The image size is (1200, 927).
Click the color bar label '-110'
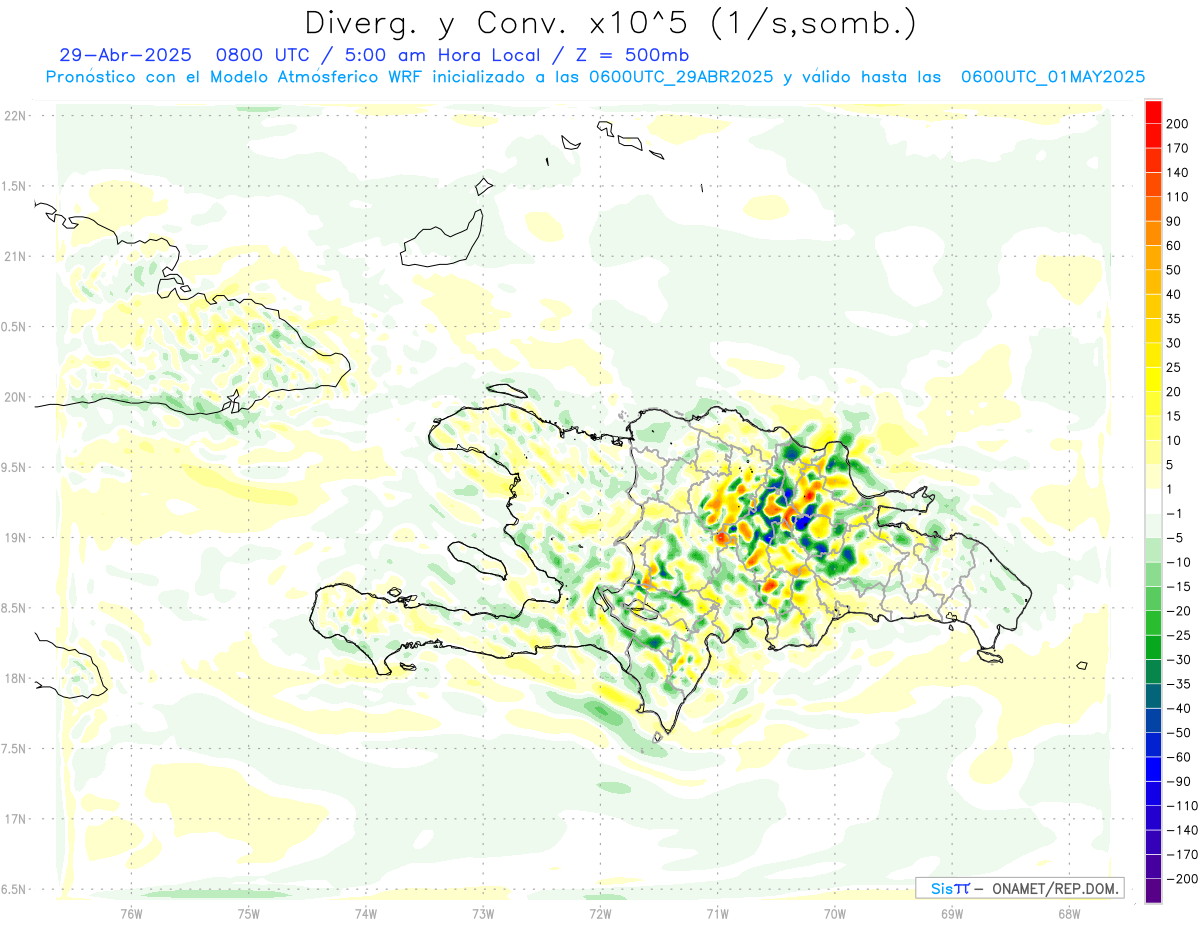[x=1184, y=806]
